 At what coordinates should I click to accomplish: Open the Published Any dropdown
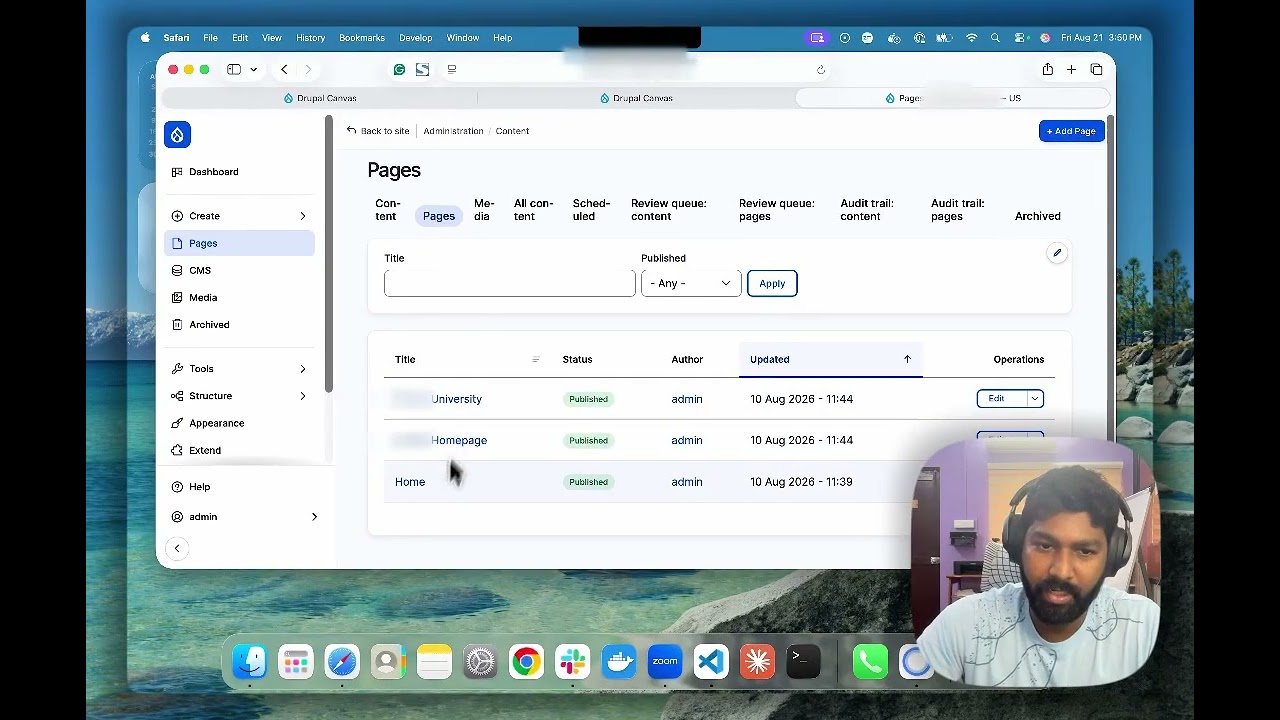click(691, 283)
